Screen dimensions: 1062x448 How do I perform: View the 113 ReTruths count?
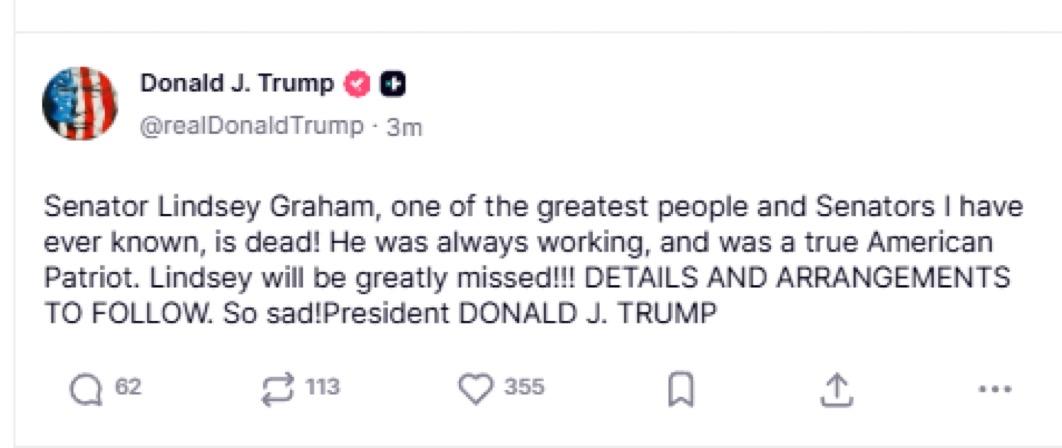[322, 388]
